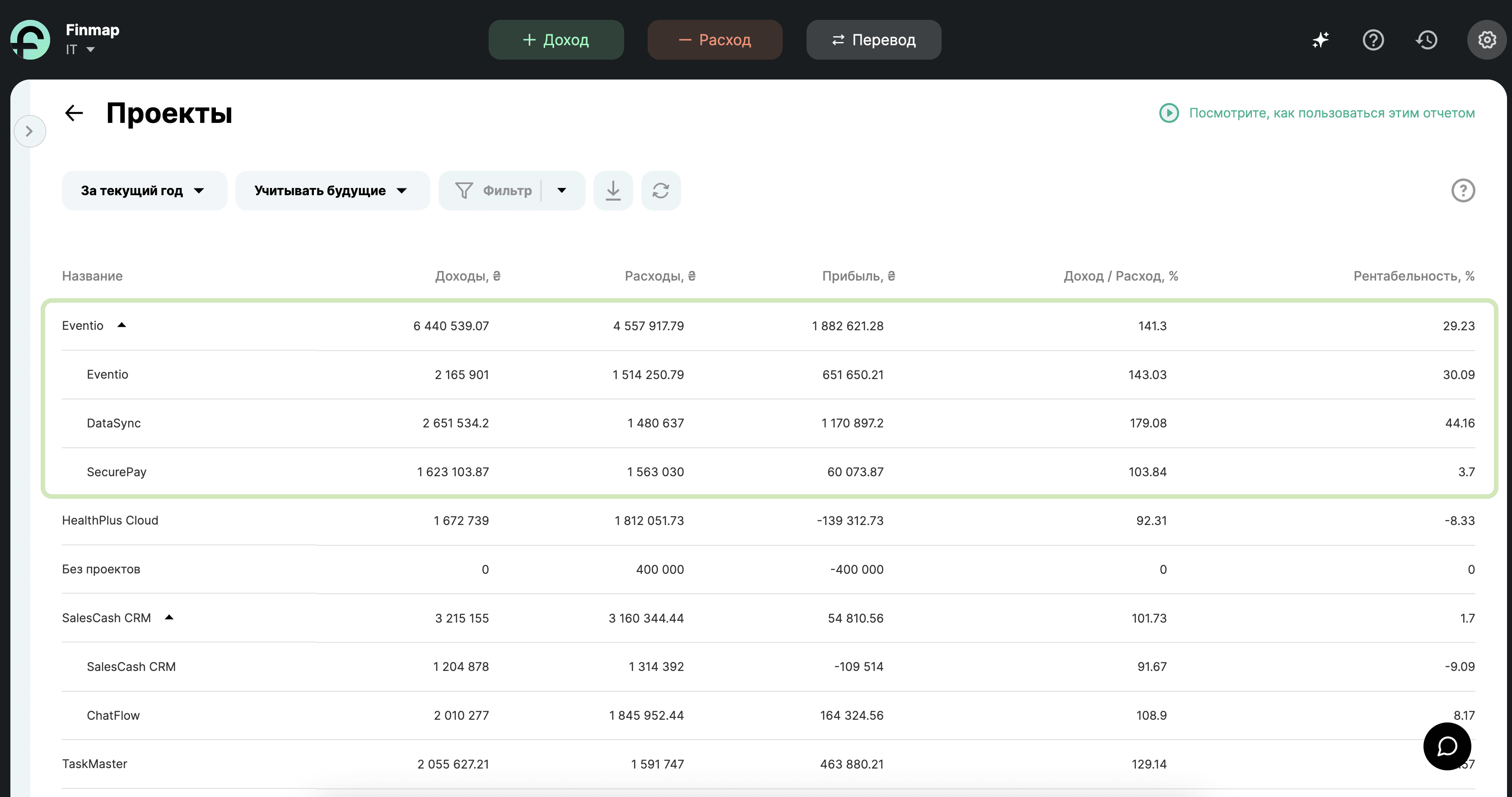This screenshot has height=797, width=1512.
Task: Open the AI sparkle assistant icon
Action: click(1320, 39)
